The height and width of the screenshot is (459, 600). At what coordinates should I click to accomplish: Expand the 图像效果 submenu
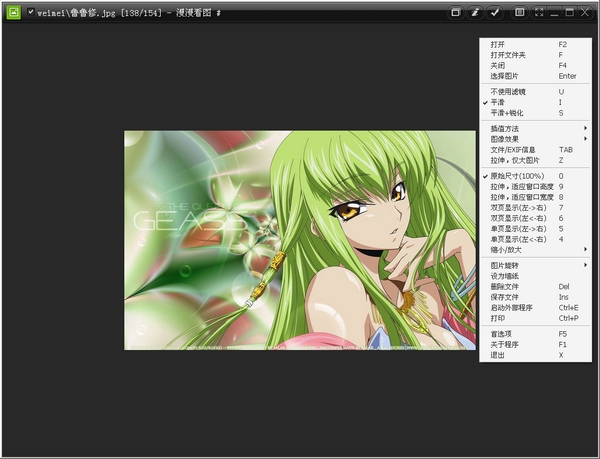point(535,139)
